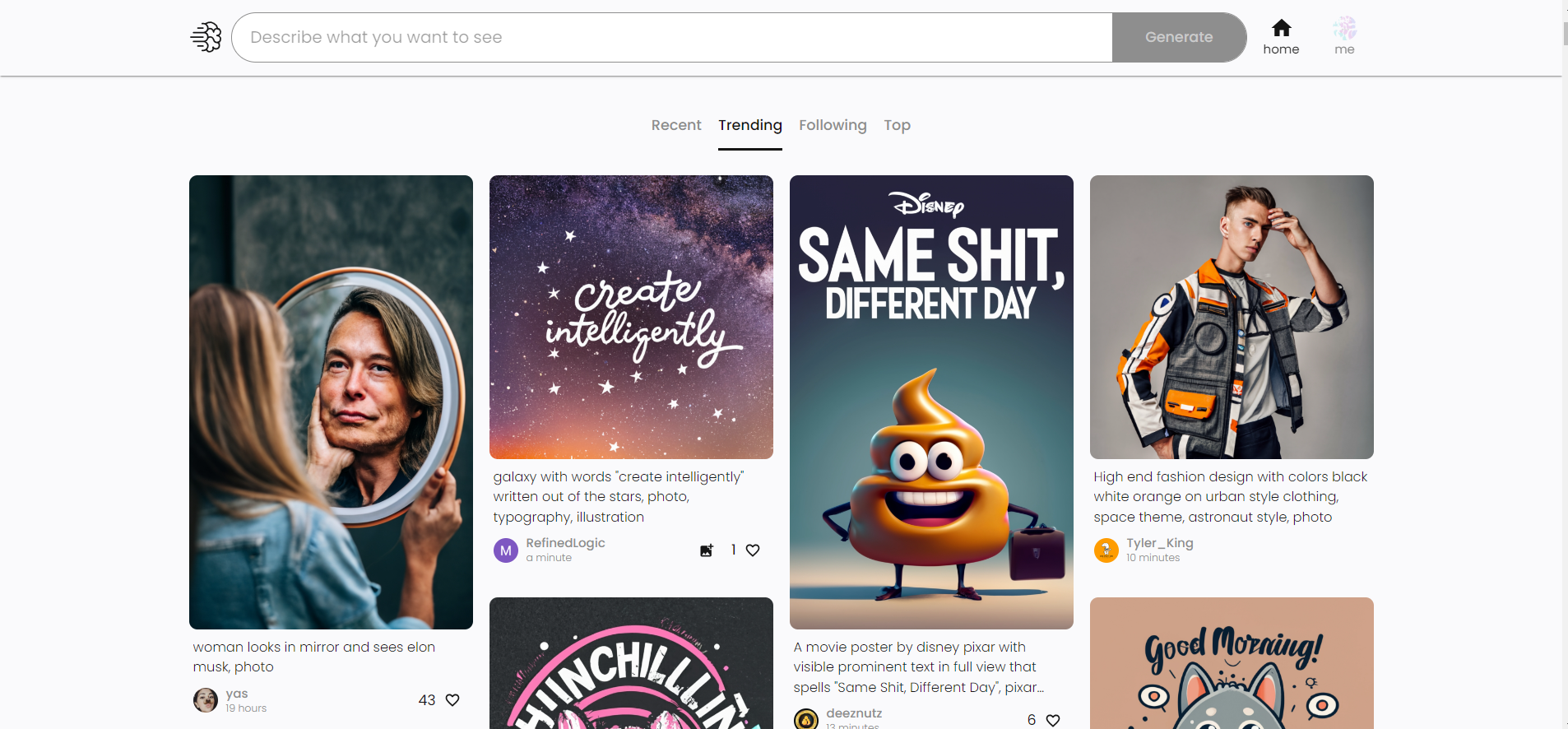This screenshot has height=729, width=1568.
Task: Like the Disney poop poster
Action: pos(1053,720)
